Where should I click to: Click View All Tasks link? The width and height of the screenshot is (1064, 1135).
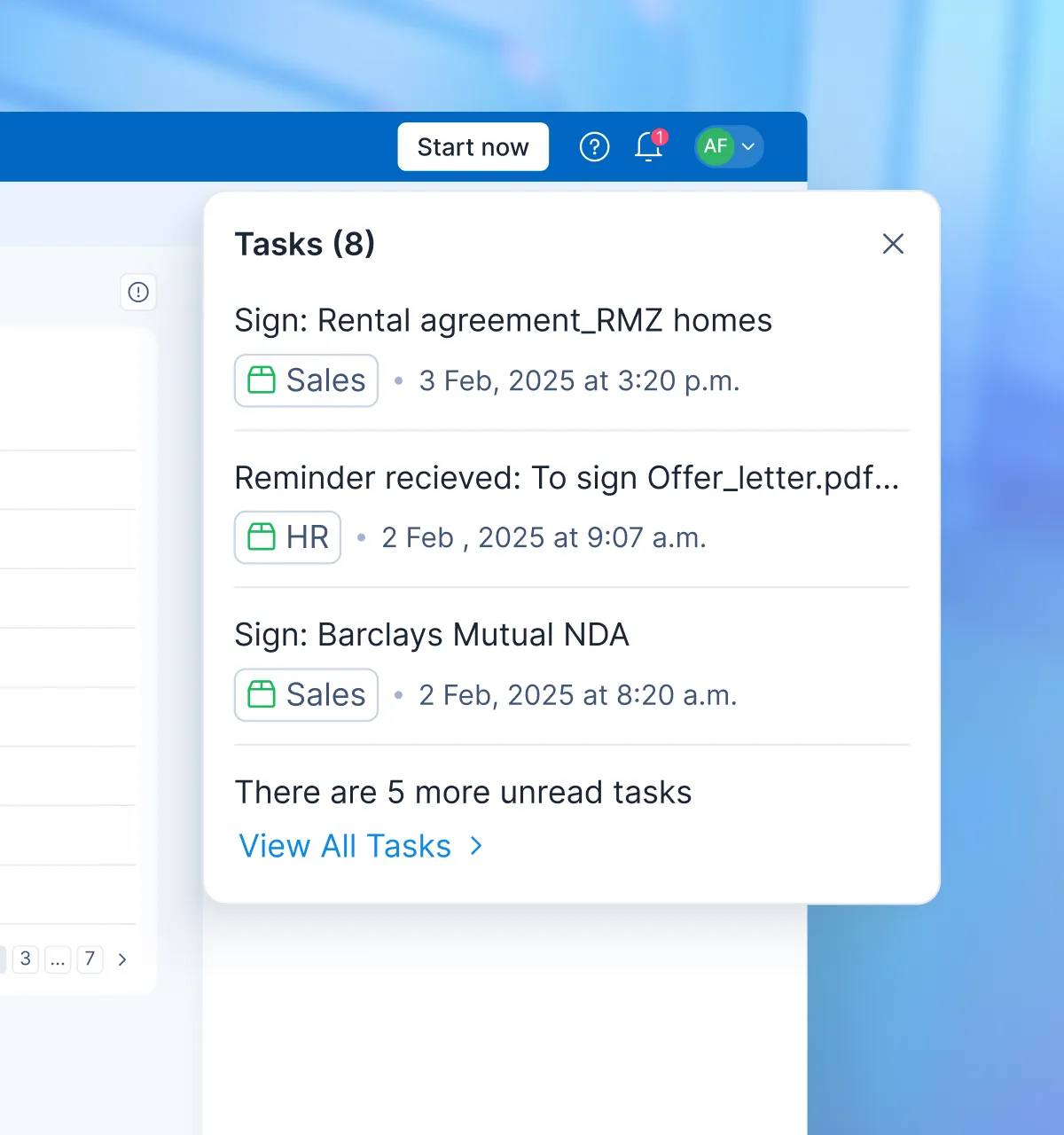[345, 846]
